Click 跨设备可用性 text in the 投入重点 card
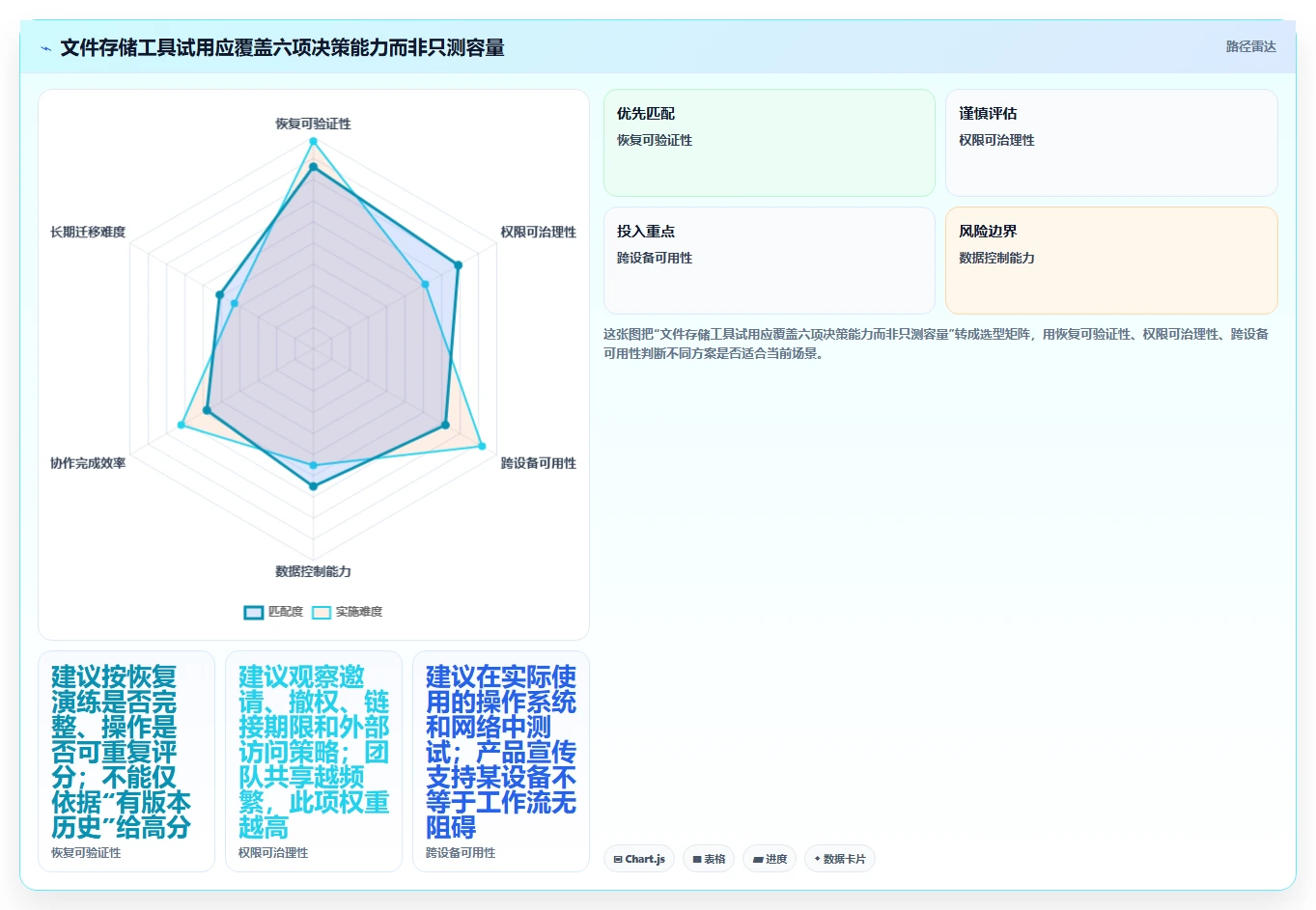Image resolution: width=1316 pixels, height=910 pixels. pos(655,258)
